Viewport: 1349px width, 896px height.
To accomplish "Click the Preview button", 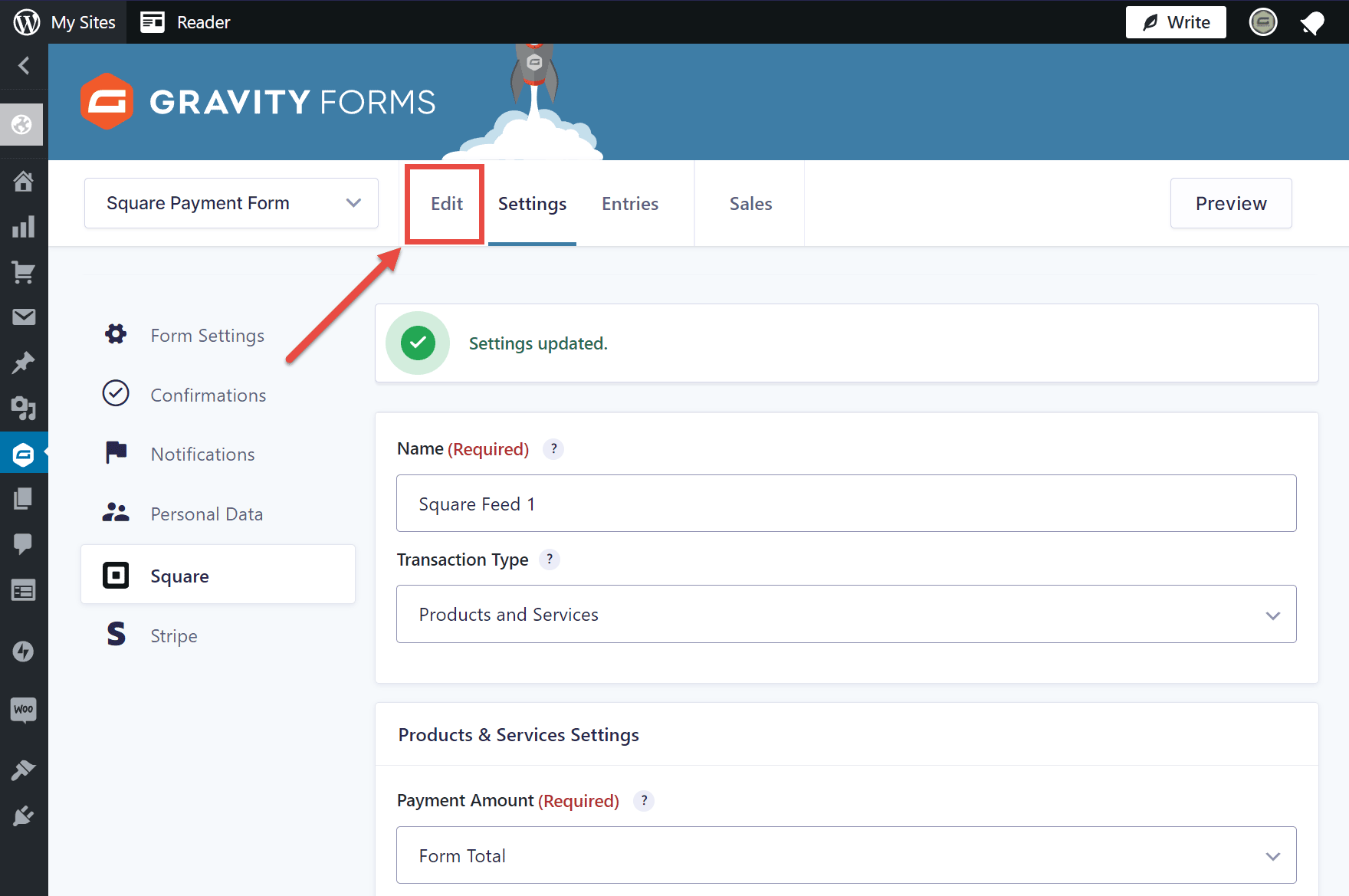I will [1231, 203].
